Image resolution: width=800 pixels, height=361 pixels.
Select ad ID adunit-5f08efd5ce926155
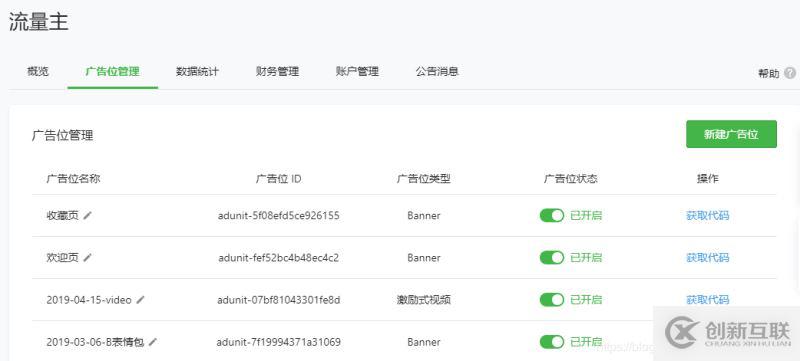(x=279, y=216)
